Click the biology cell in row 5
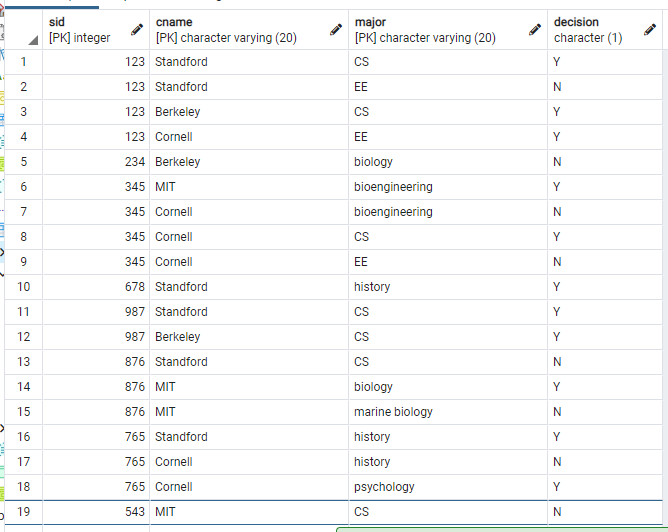668x532 pixels. click(x=448, y=162)
